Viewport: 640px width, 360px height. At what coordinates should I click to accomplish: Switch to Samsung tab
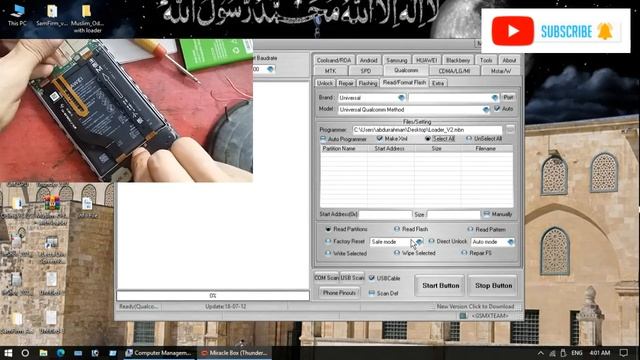[396, 60]
